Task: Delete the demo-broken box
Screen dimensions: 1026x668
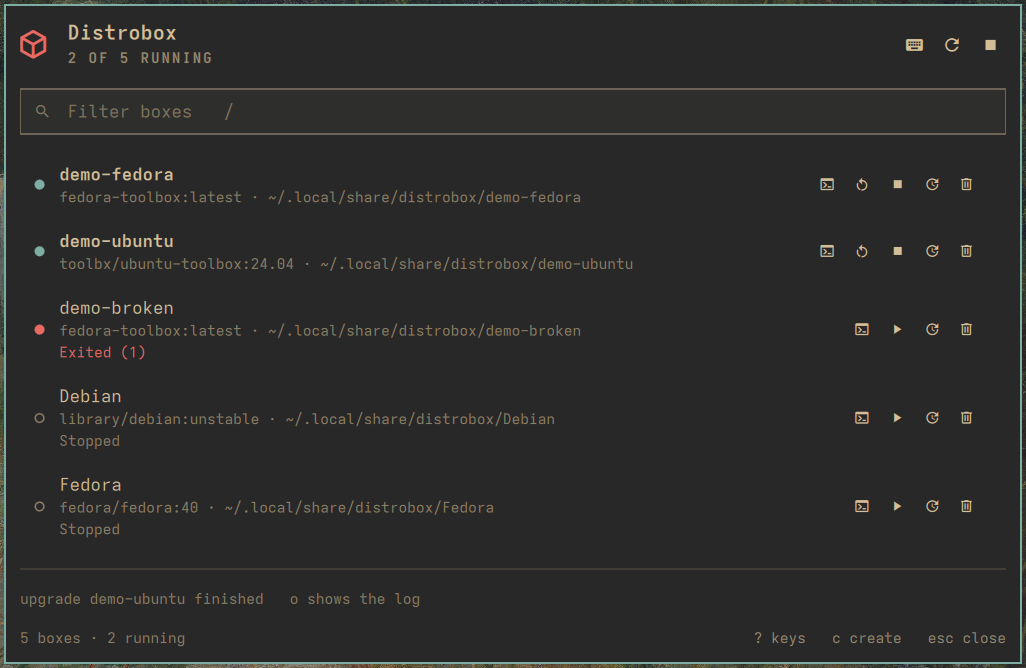Action: pos(966,329)
